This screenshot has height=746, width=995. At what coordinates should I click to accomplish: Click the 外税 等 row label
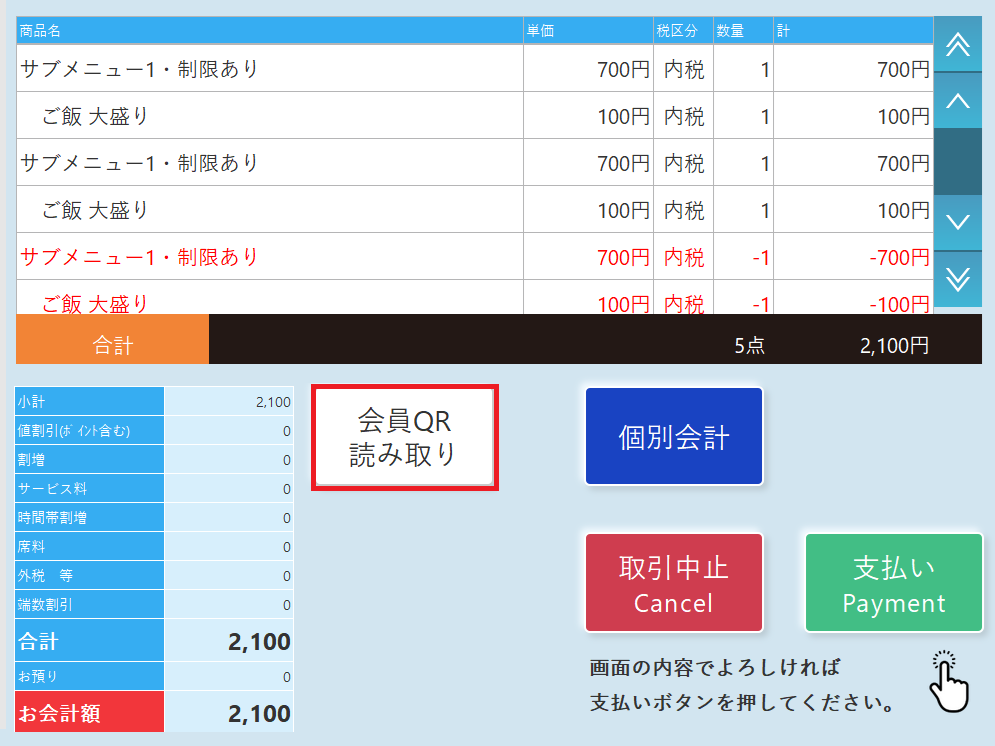click(89, 575)
